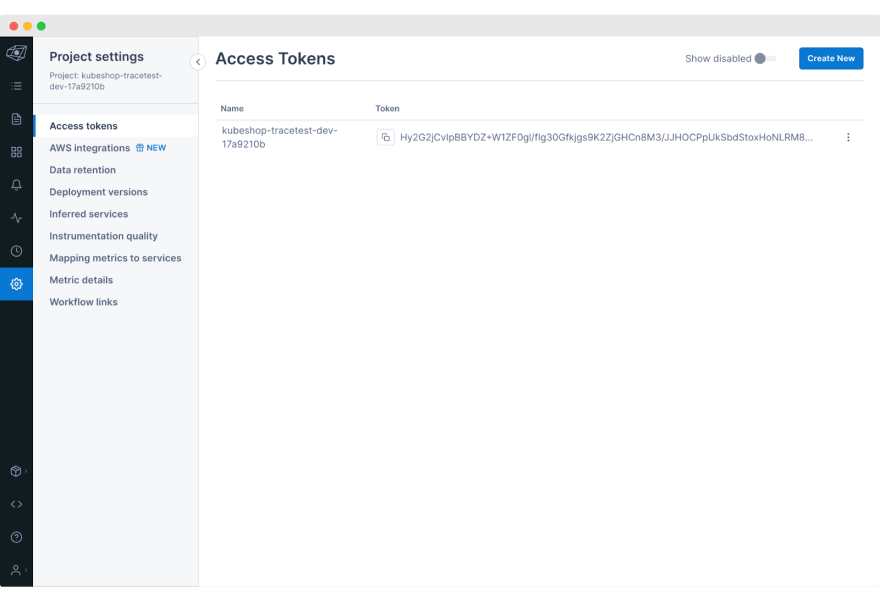
Task: Click the green maximize window button
Action: coord(41,26)
